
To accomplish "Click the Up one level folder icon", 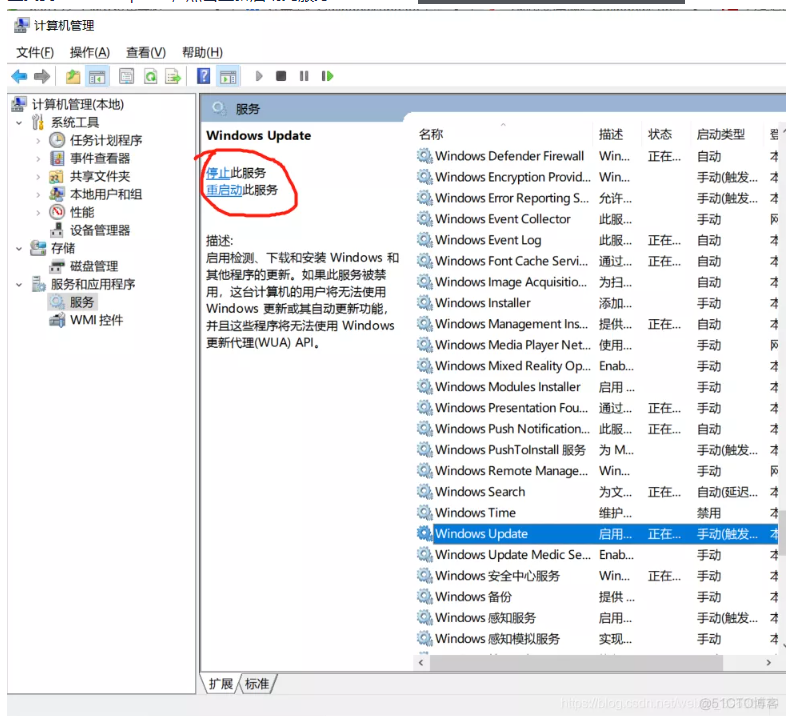I will pyautogui.click(x=73, y=77).
